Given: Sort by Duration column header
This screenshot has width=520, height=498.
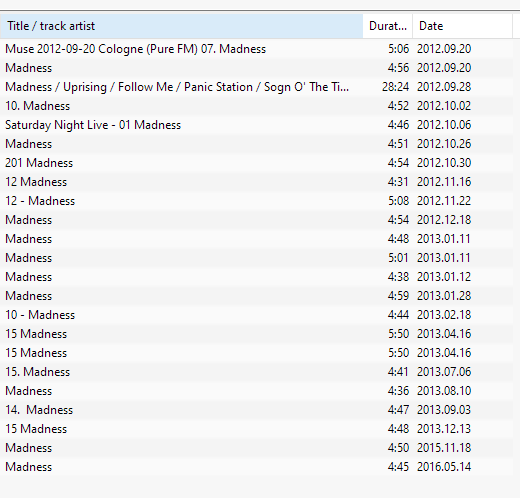Looking at the screenshot, I should tap(388, 26).
